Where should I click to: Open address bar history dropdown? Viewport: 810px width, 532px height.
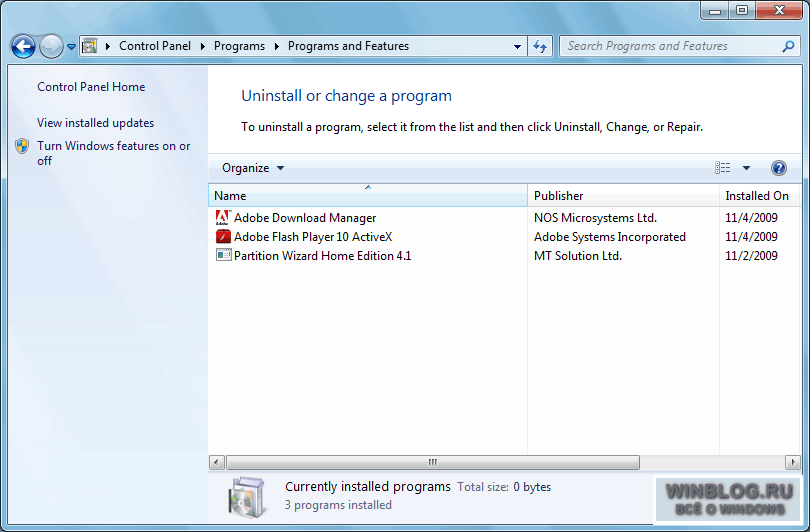[x=517, y=46]
